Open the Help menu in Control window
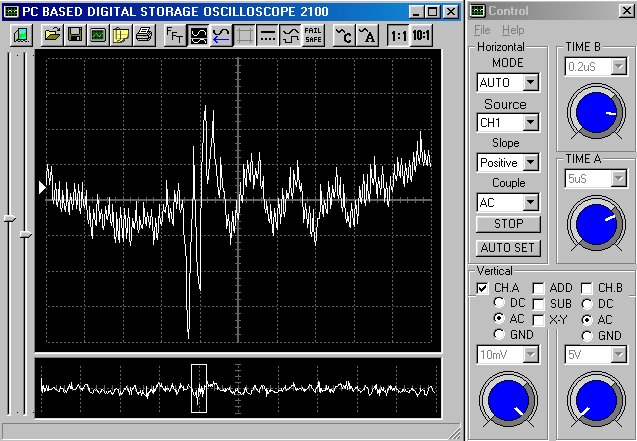This screenshot has height=441, width=637. coord(513,31)
